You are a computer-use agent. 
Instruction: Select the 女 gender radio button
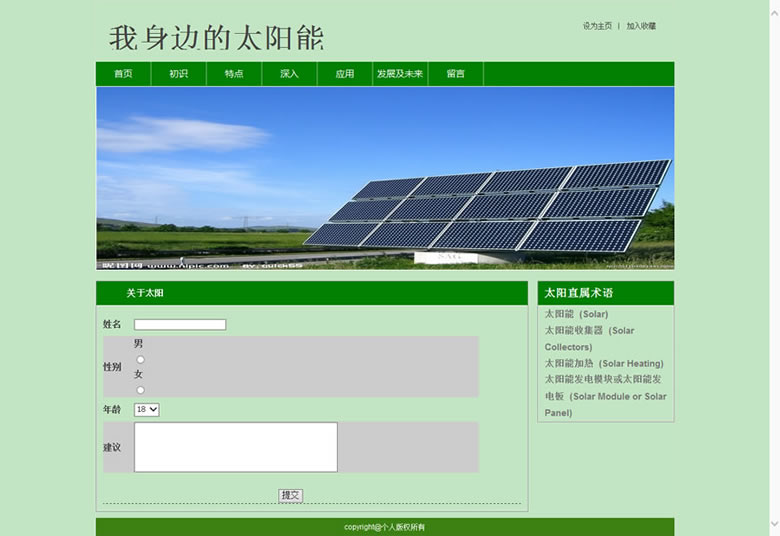coord(140,390)
